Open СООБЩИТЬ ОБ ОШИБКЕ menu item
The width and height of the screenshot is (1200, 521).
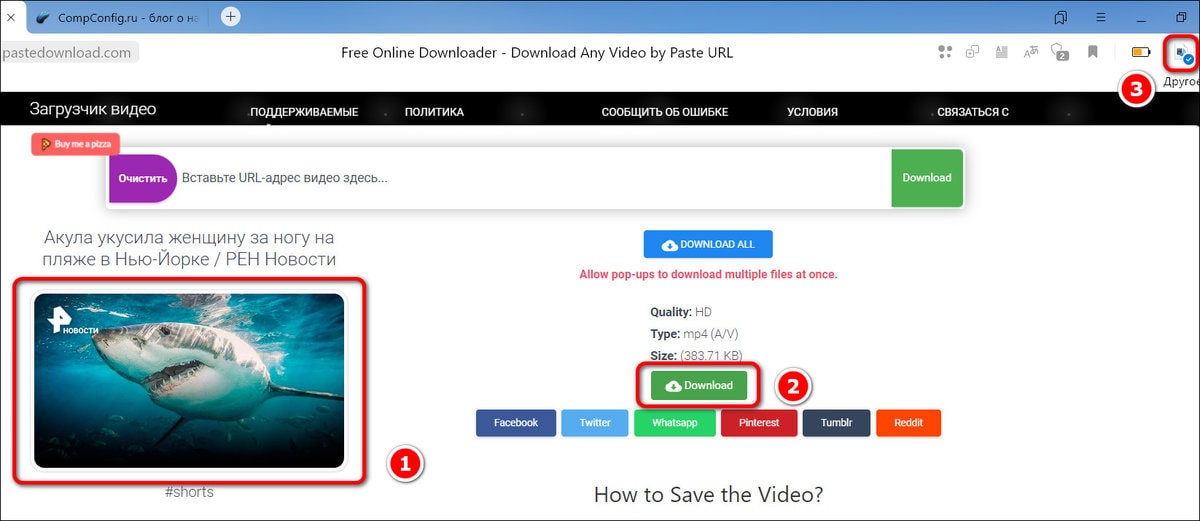coord(664,112)
